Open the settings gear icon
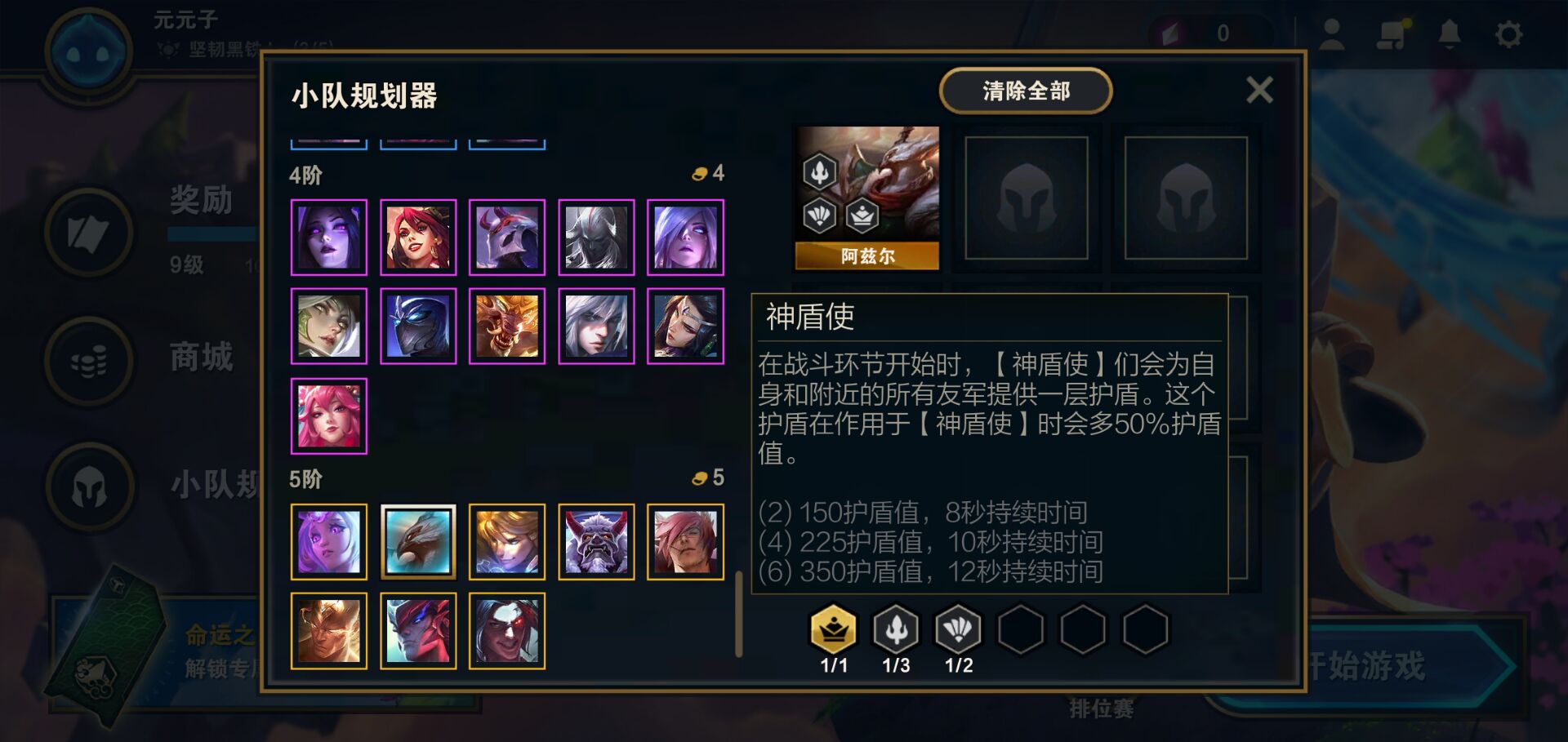Image resolution: width=1568 pixels, height=742 pixels. (x=1508, y=34)
